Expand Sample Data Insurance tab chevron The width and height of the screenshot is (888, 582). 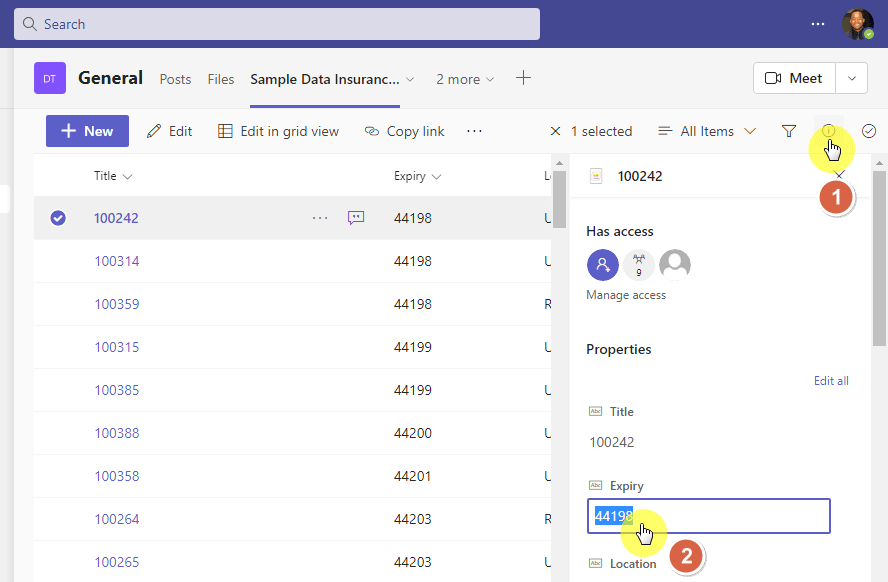click(x=410, y=79)
